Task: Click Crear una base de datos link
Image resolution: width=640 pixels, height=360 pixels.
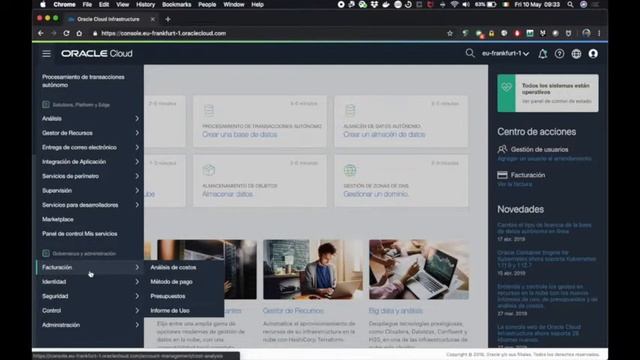Action: click(x=240, y=134)
